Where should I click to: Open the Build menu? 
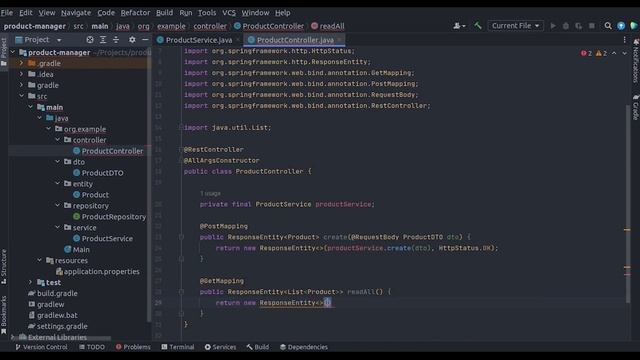164,13
